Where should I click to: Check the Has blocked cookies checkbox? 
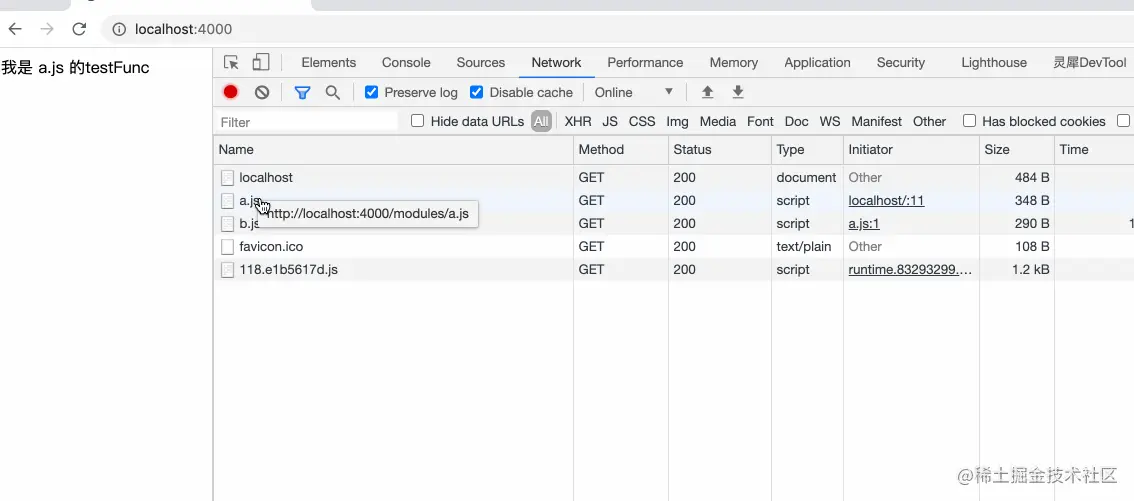[x=970, y=121]
